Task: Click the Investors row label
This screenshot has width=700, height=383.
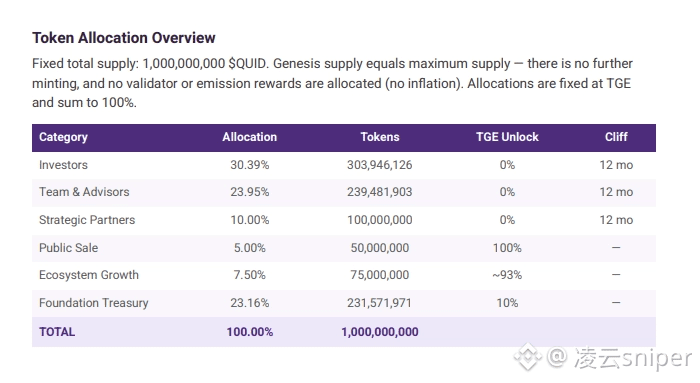Action: pyautogui.click(x=63, y=165)
